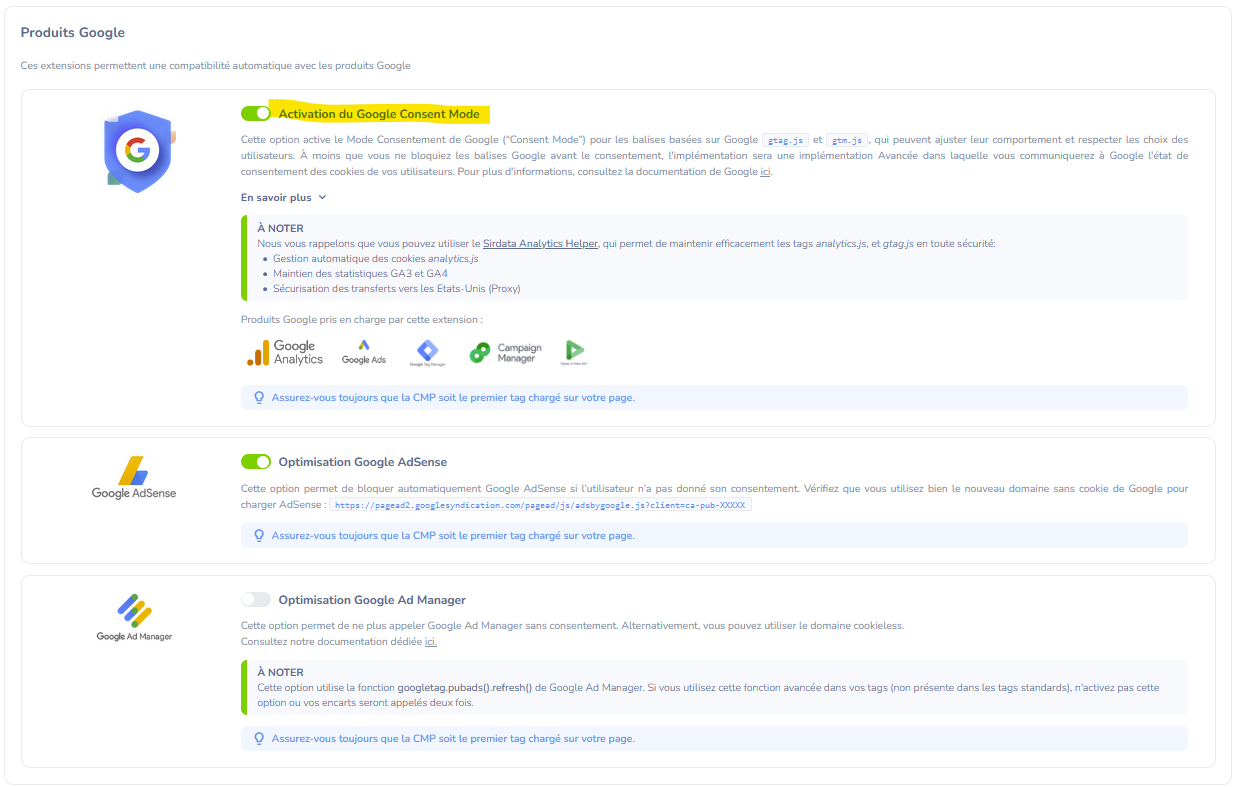Click the Google shield icon
The width and height of the screenshot is (1233, 787).
coord(138,151)
